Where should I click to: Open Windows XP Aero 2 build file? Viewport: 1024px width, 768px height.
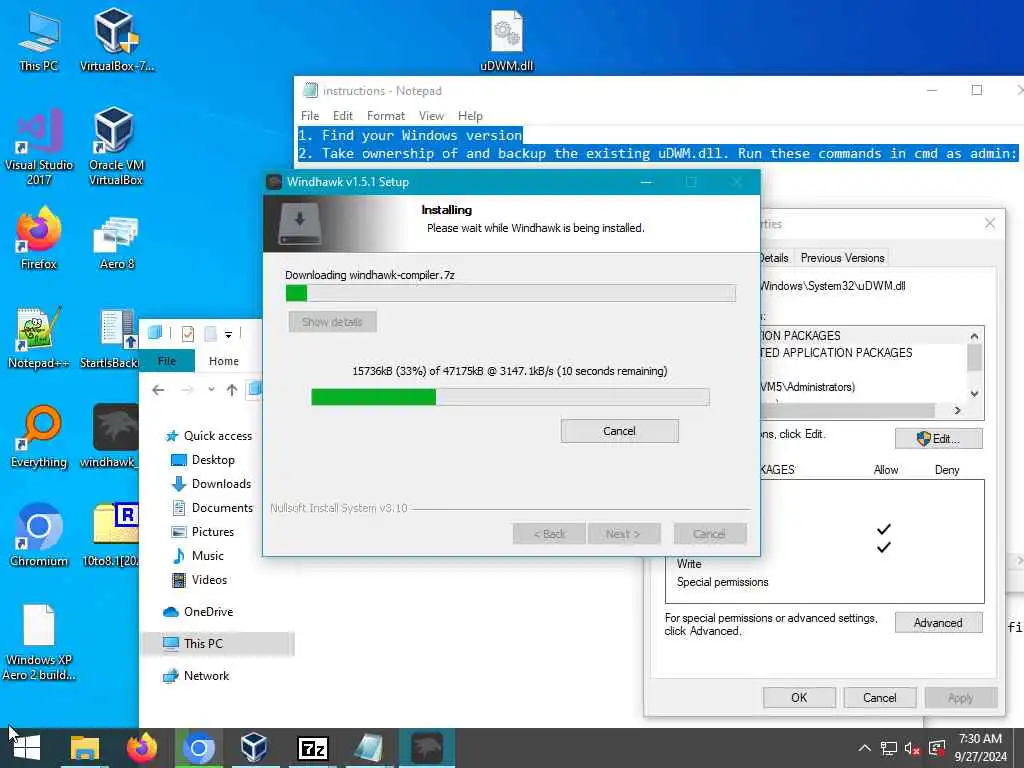click(x=39, y=643)
